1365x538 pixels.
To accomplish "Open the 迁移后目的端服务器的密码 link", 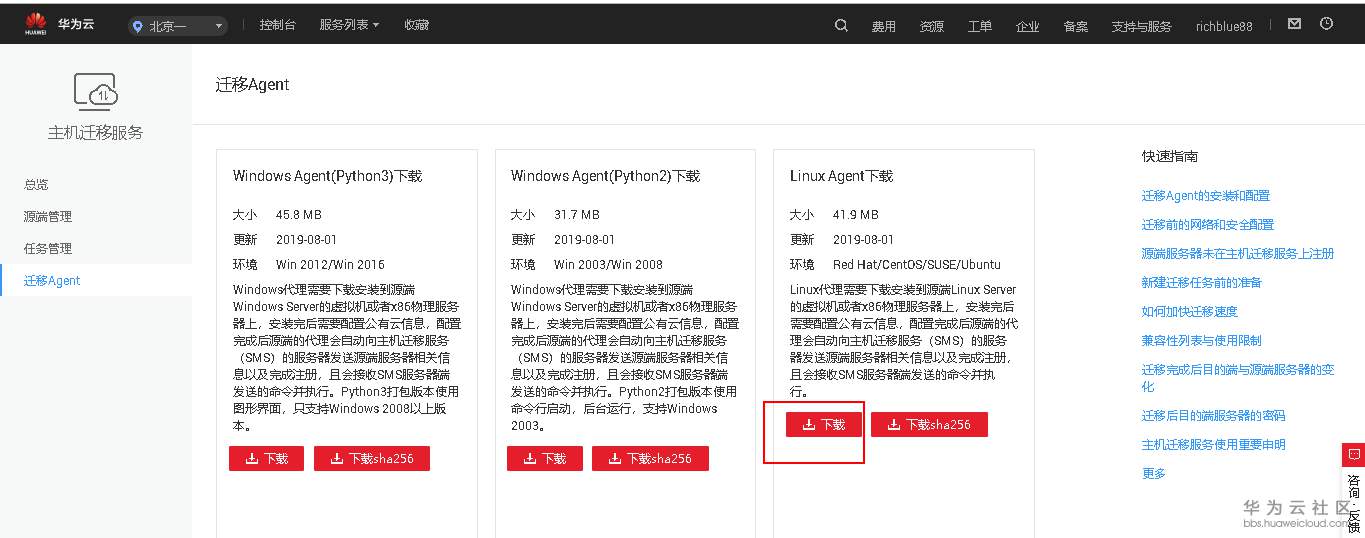I will [1214, 416].
